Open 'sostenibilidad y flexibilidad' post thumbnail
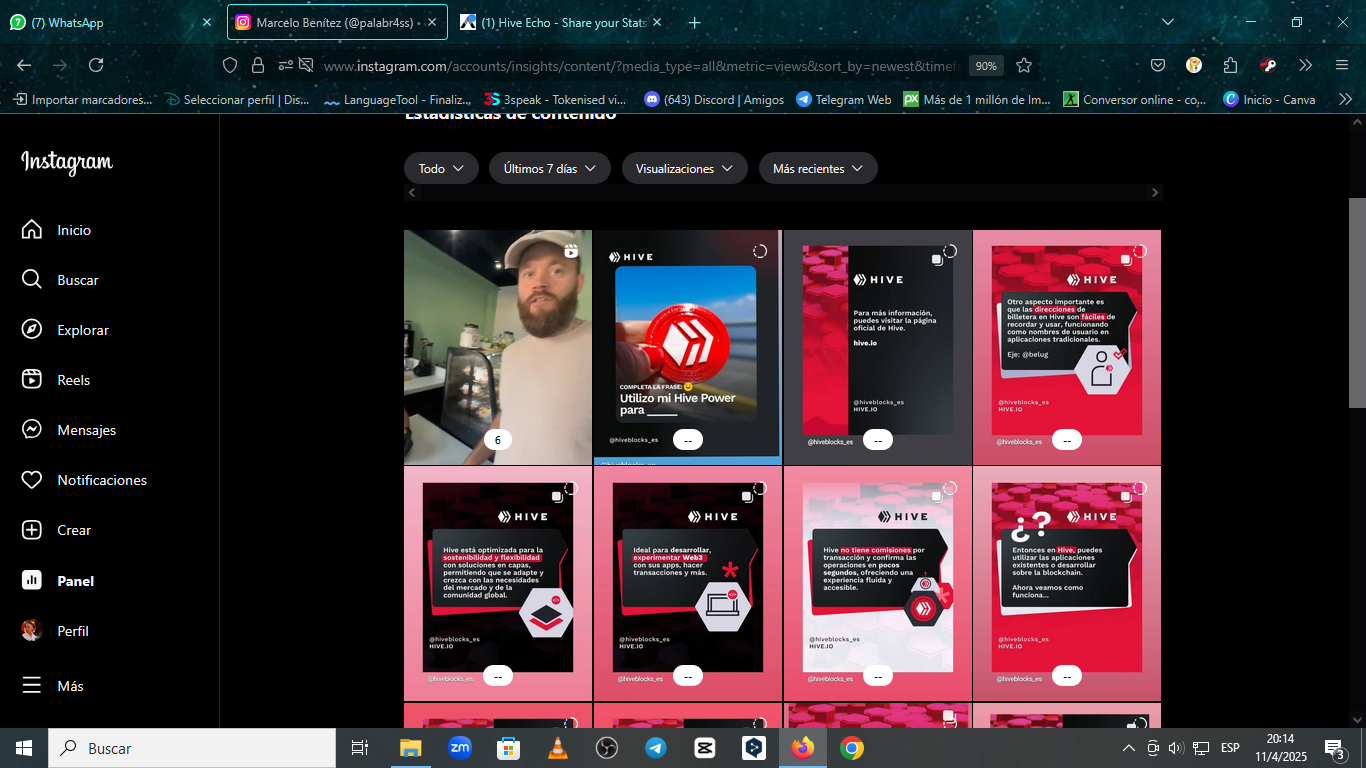The width and height of the screenshot is (1366, 768). click(498, 583)
